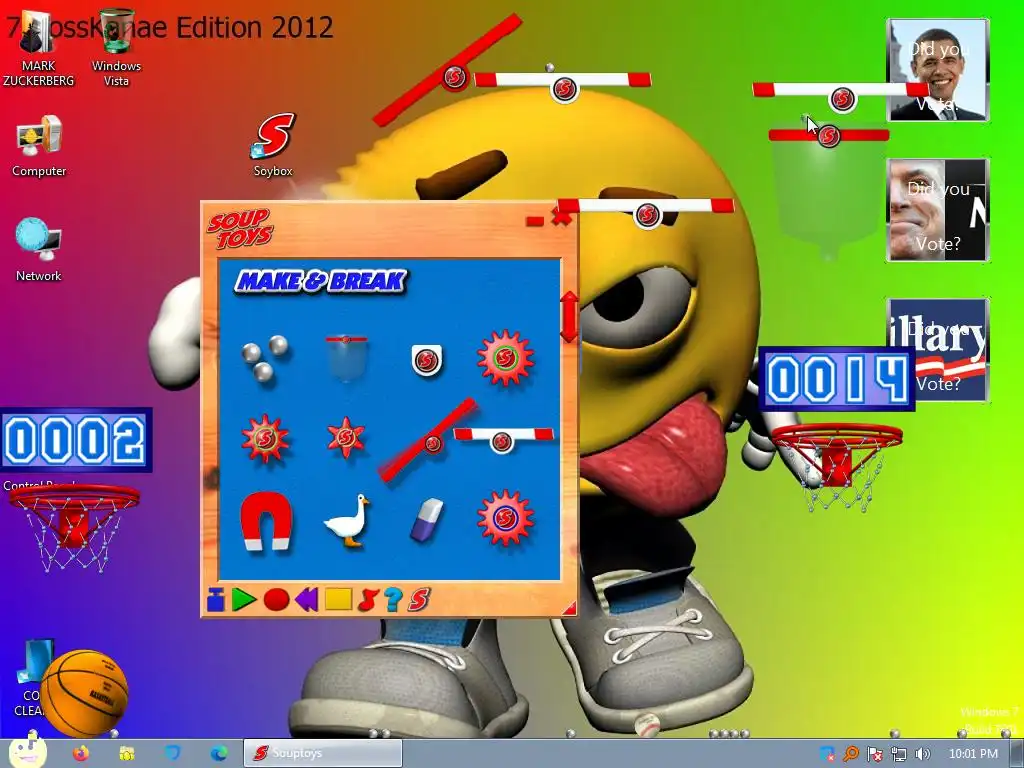
Task: Click the tilted red plank on the desktop
Action: (448, 69)
